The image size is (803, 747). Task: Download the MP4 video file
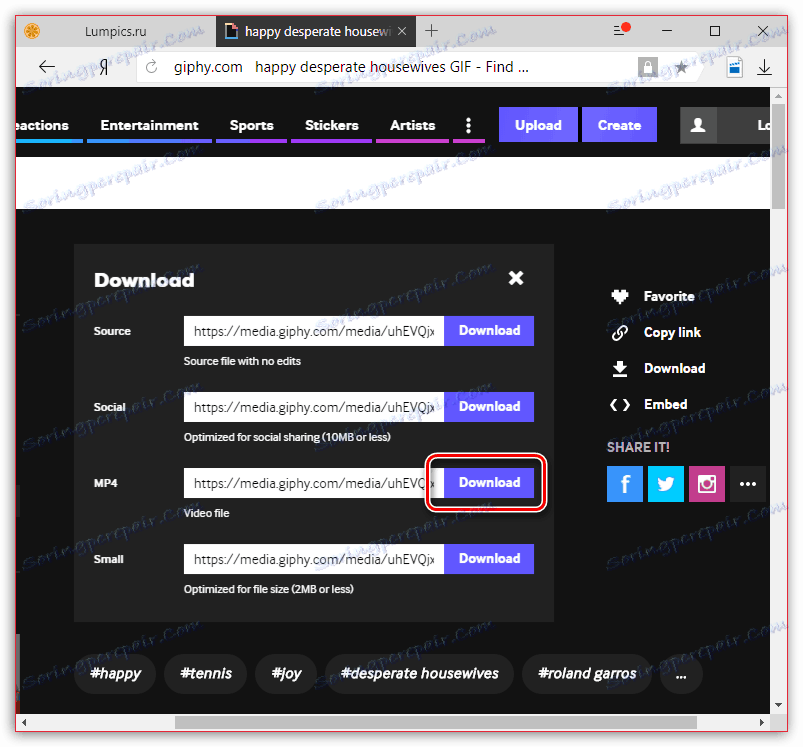[x=489, y=483]
